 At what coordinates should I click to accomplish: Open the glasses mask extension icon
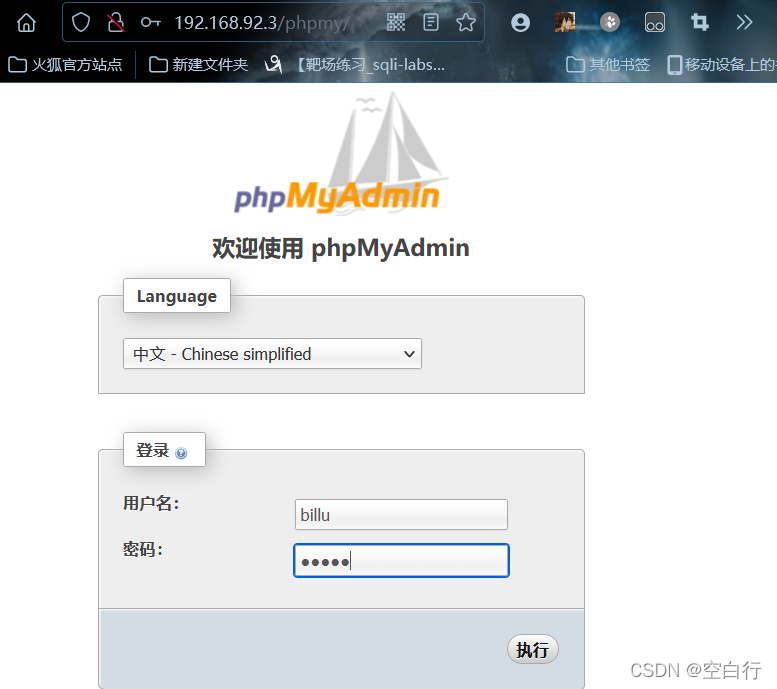coord(655,22)
